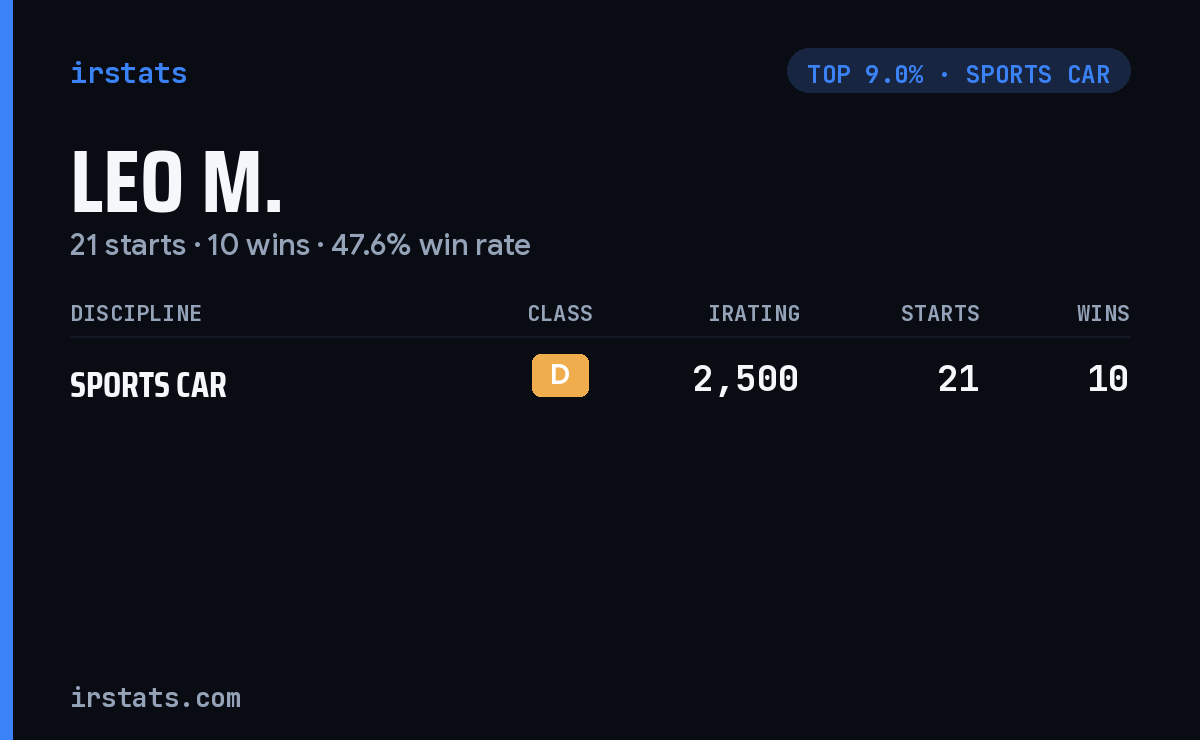Image resolution: width=1200 pixels, height=740 pixels.
Task: Sort by the WINS column header
Action: 1103,313
